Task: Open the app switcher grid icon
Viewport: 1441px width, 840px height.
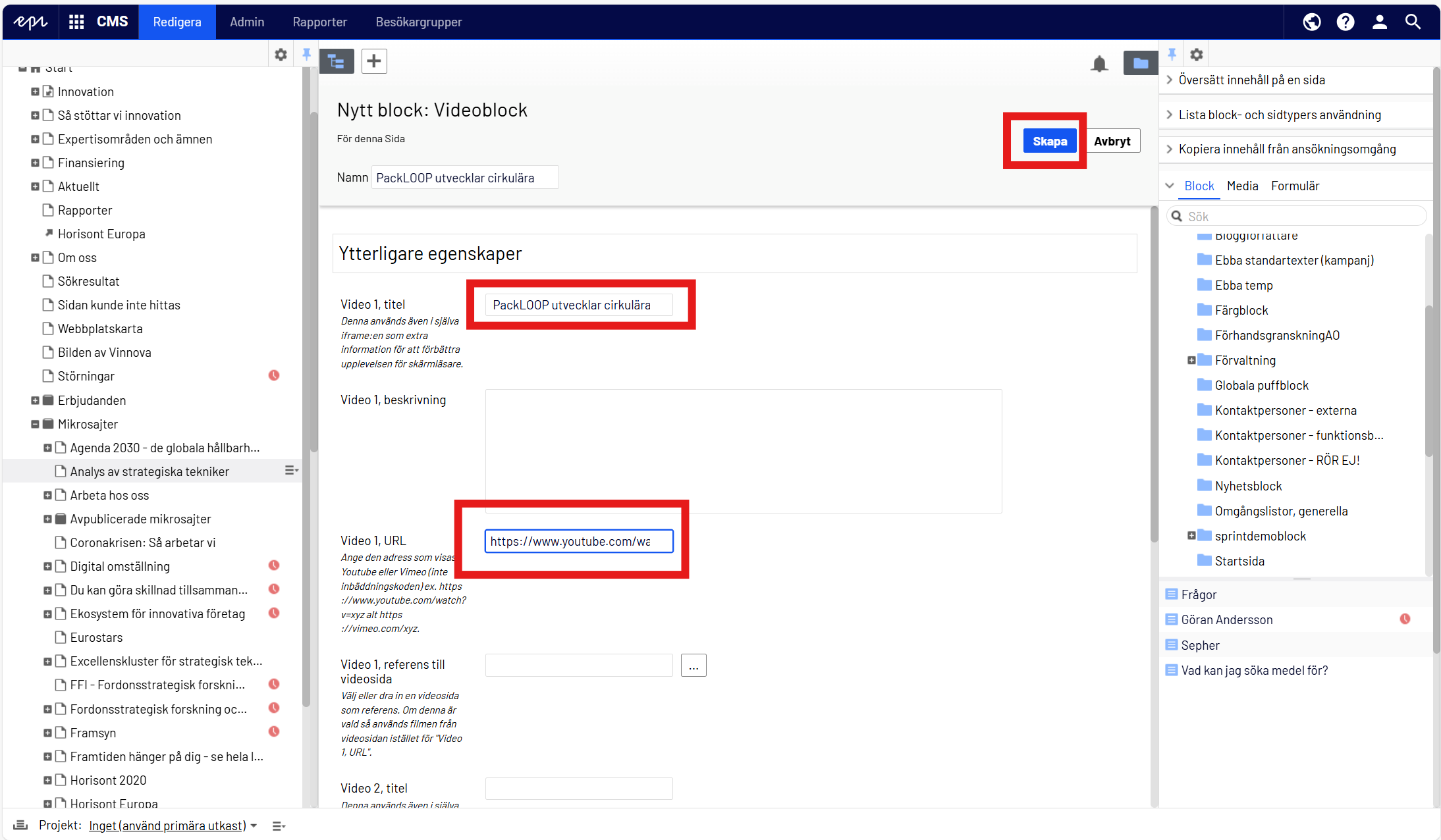Action: point(76,22)
